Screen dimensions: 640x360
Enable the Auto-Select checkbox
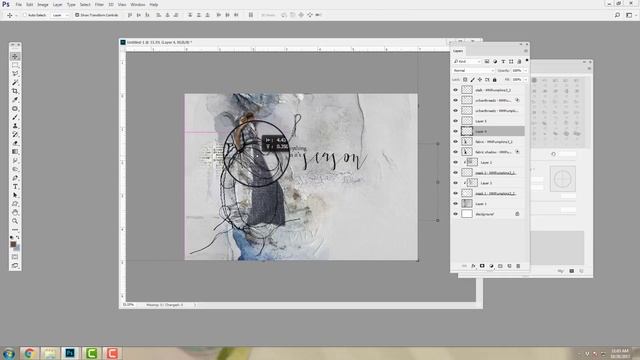pos(25,15)
